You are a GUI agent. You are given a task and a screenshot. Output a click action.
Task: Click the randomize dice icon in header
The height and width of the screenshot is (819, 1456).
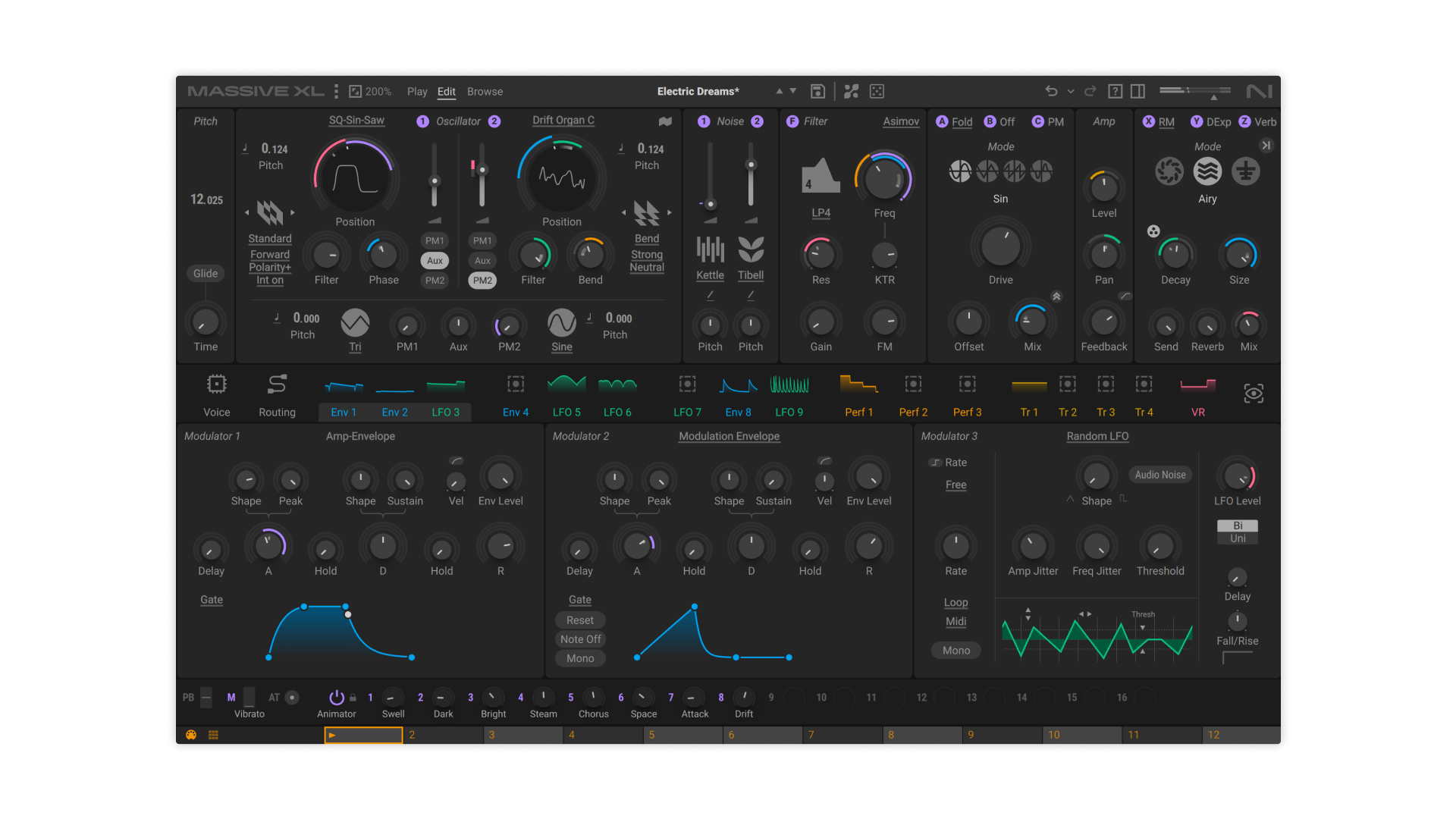[877, 91]
